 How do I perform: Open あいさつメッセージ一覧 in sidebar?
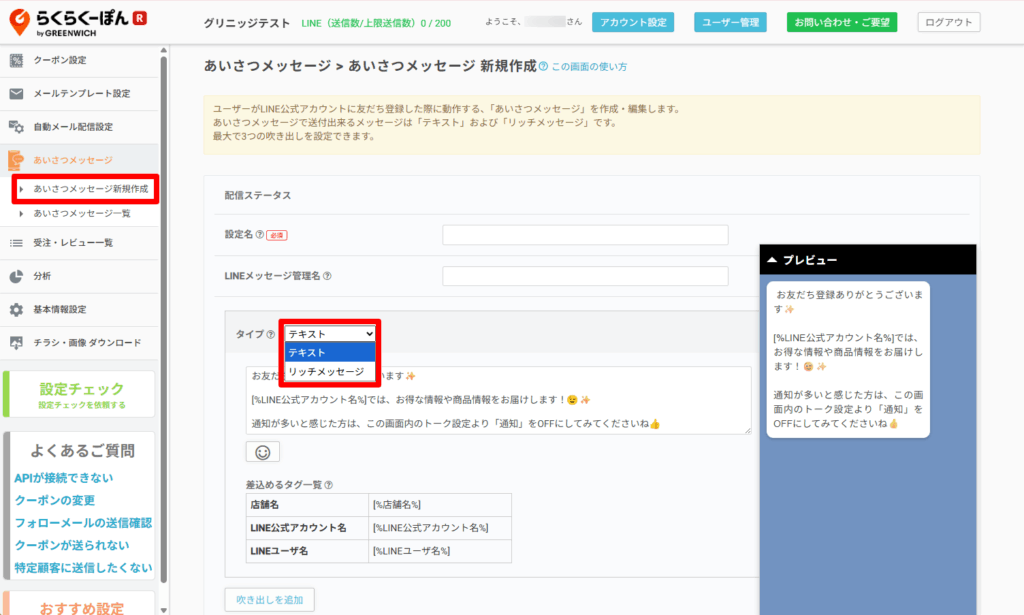tap(82, 213)
